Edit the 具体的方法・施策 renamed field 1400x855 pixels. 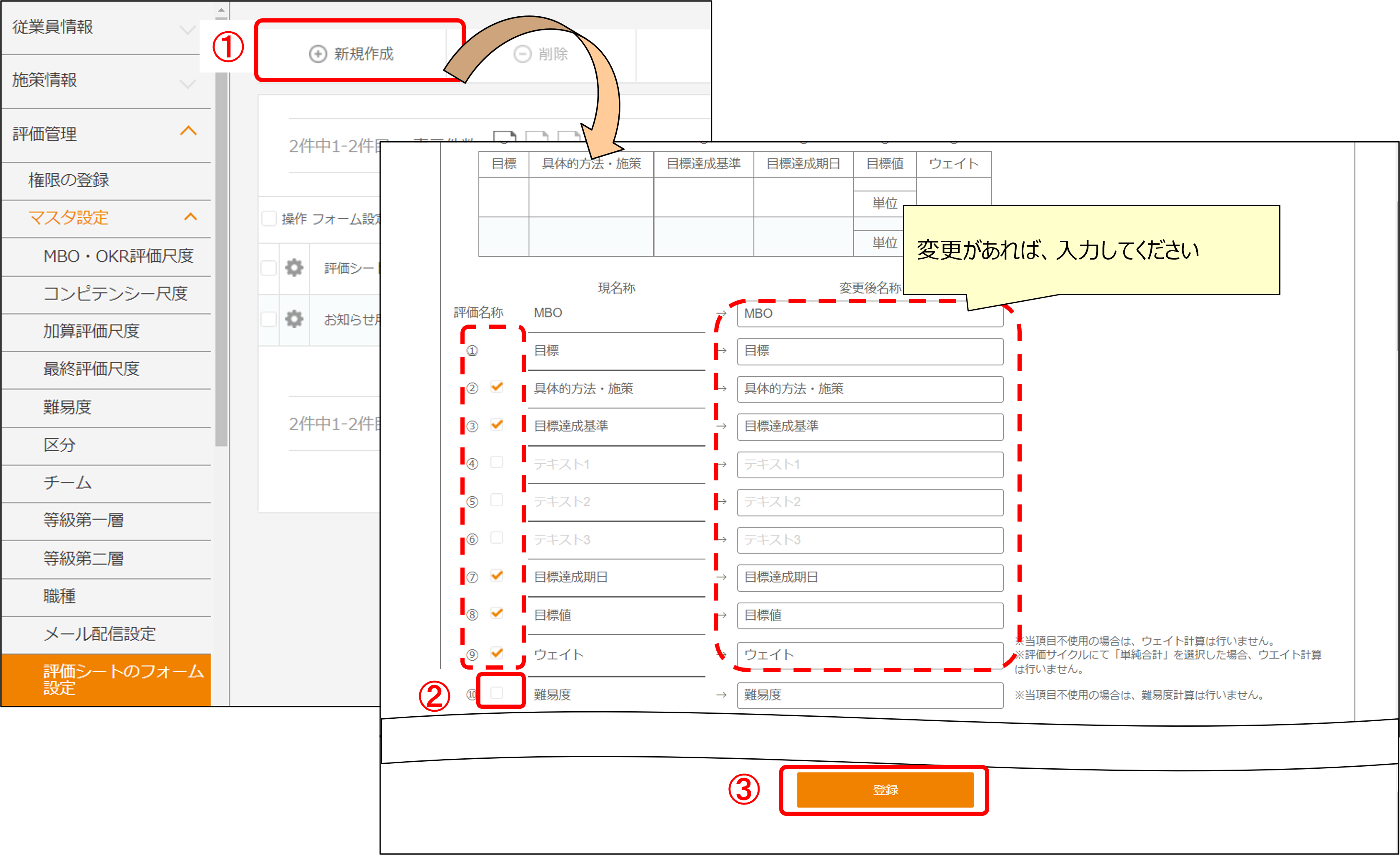click(x=870, y=389)
